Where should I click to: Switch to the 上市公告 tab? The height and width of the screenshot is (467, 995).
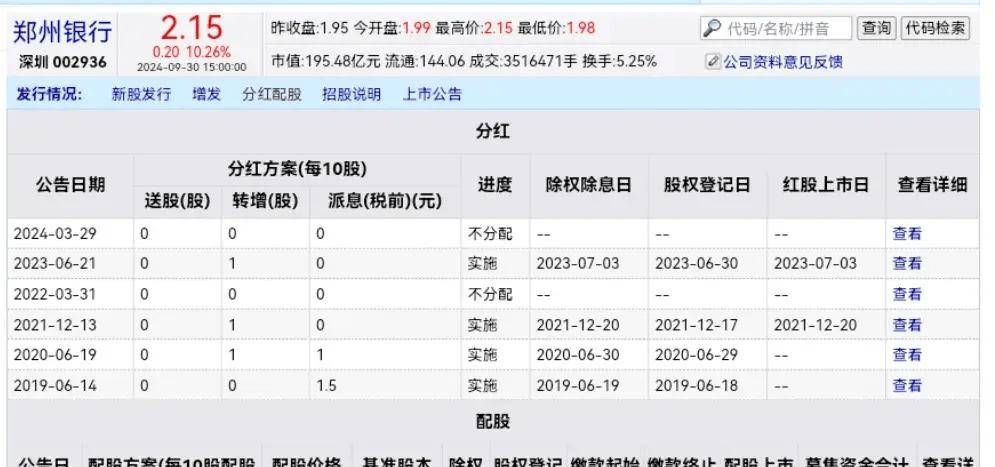[432, 95]
